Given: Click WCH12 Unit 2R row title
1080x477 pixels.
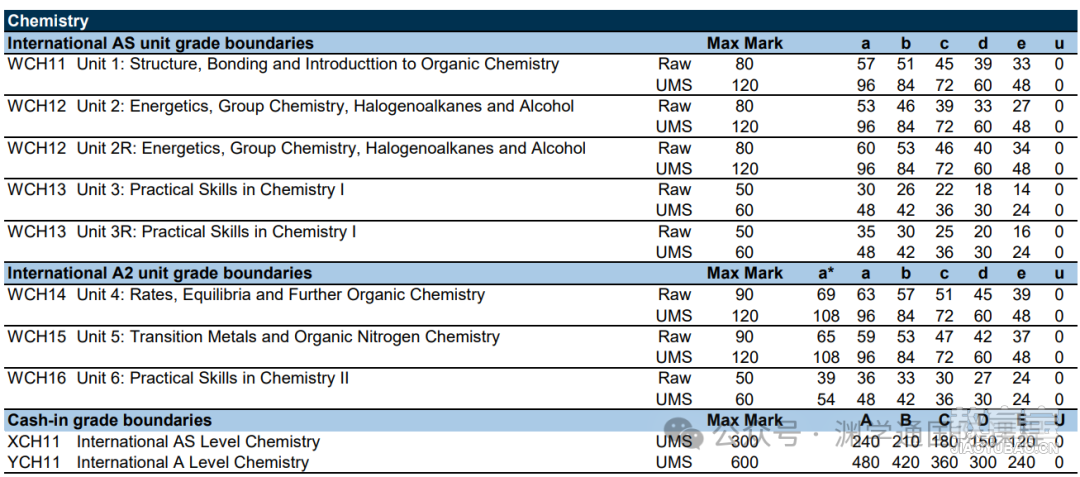Looking at the screenshot, I should tap(296, 148).
